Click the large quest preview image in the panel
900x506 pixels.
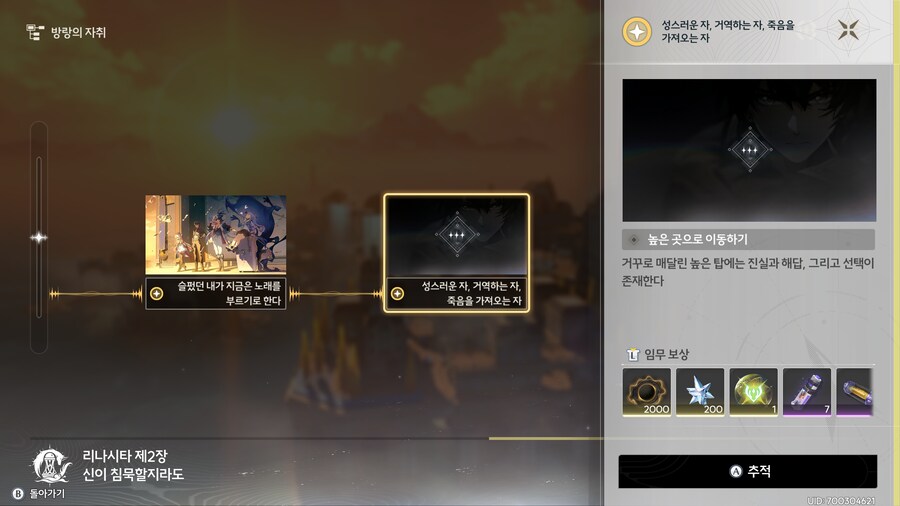click(x=749, y=150)
